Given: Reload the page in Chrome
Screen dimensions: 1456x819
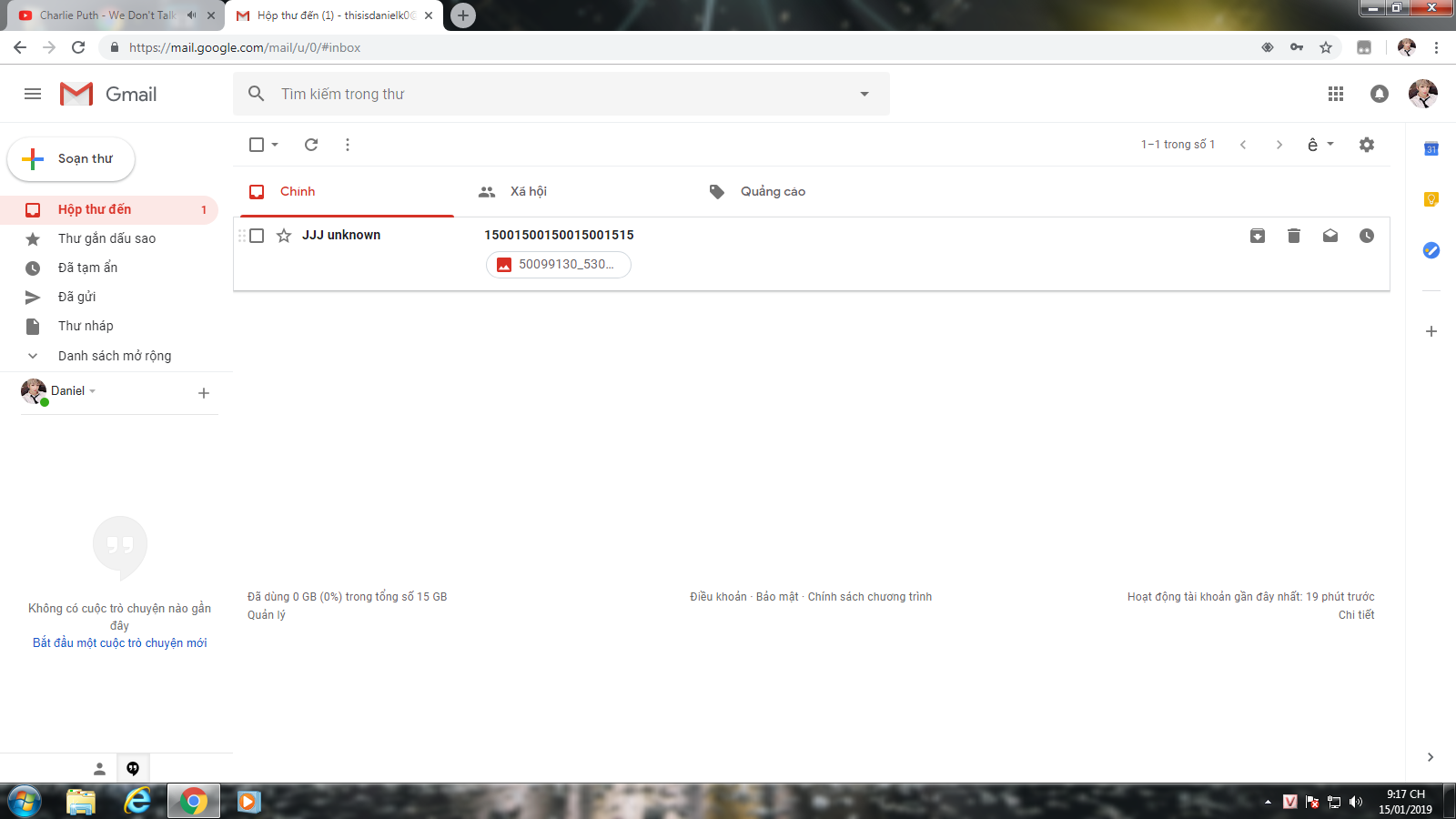Looking at the screenshot, I should [x=78, y=47].
